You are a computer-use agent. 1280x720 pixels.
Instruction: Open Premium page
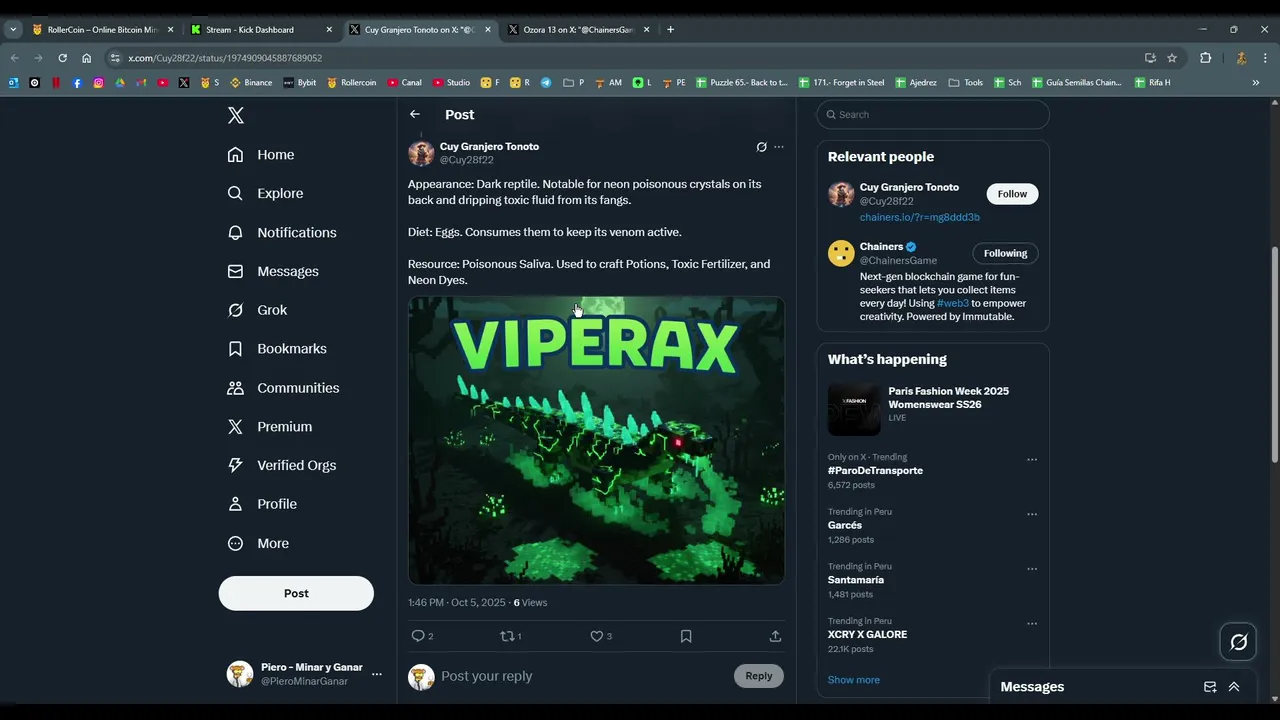pyautogui.click(x=270, y=427)
